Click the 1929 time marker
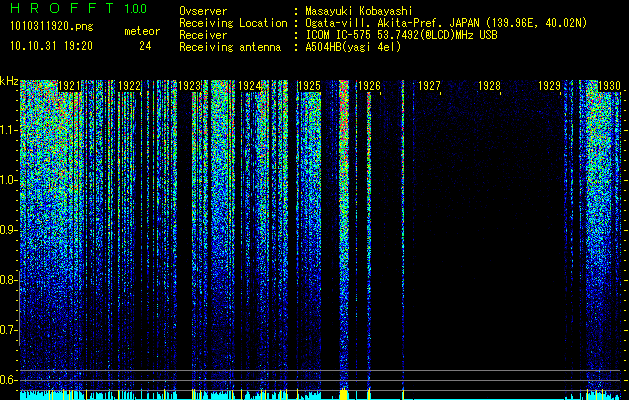 click(x=549, y=86)
